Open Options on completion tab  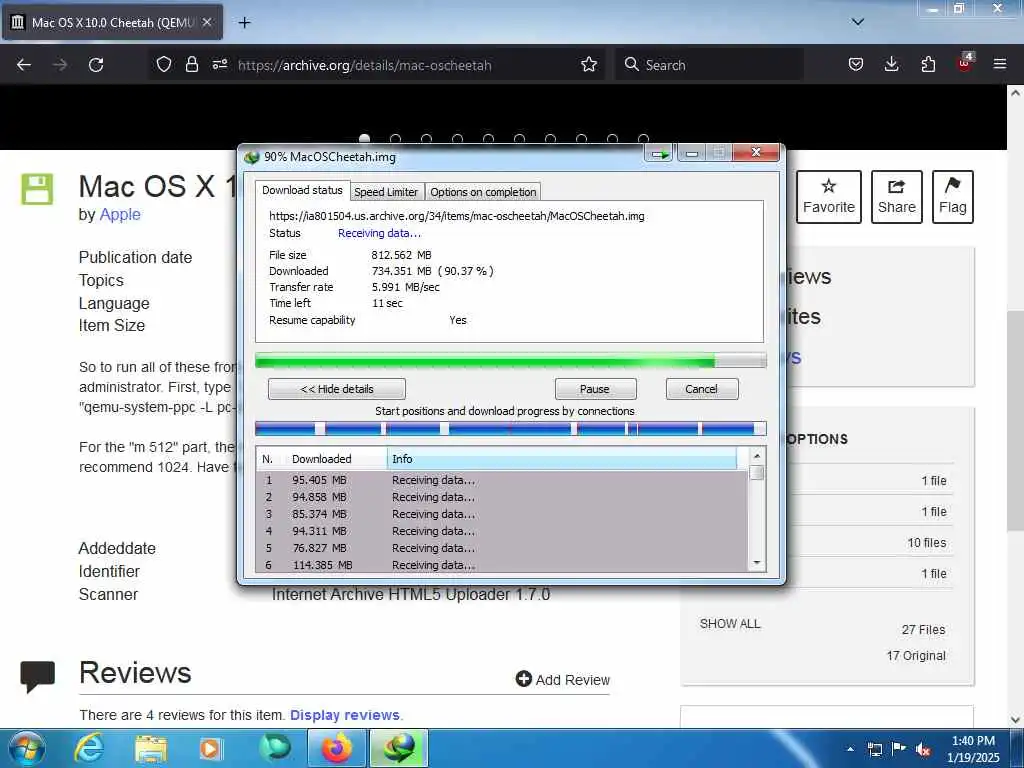coord(483,192)
